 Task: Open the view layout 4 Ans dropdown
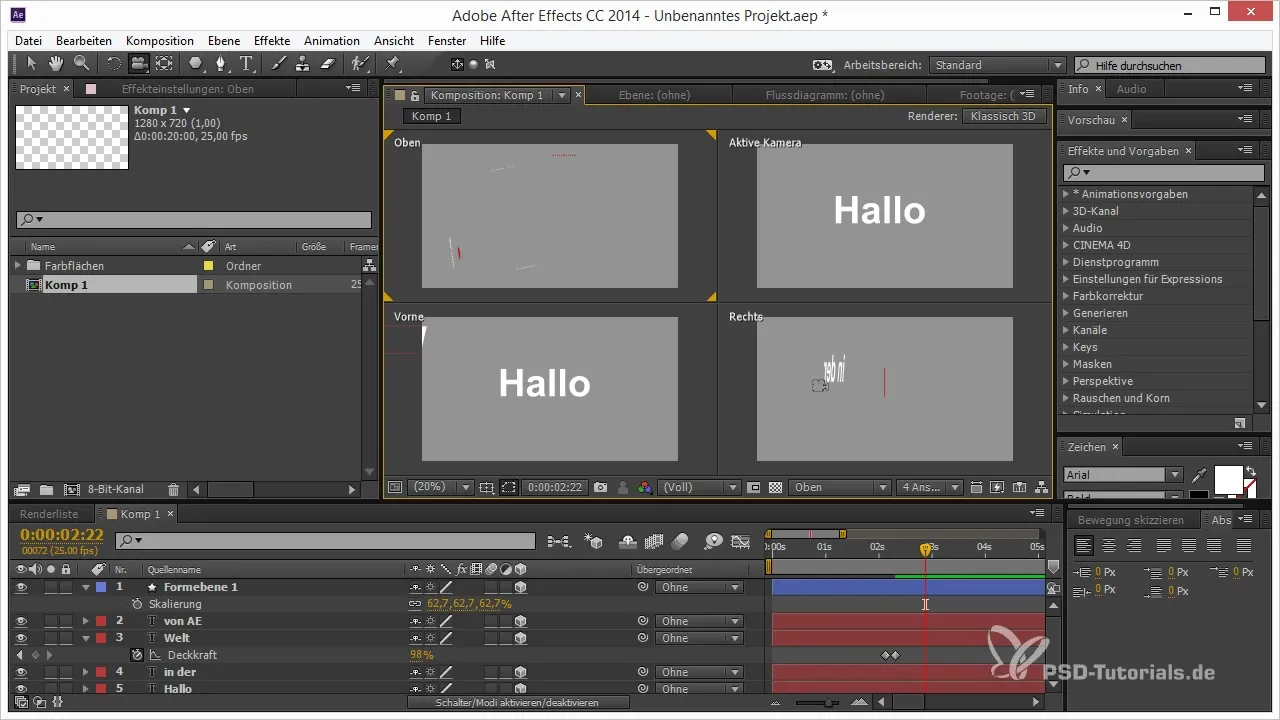929,487
